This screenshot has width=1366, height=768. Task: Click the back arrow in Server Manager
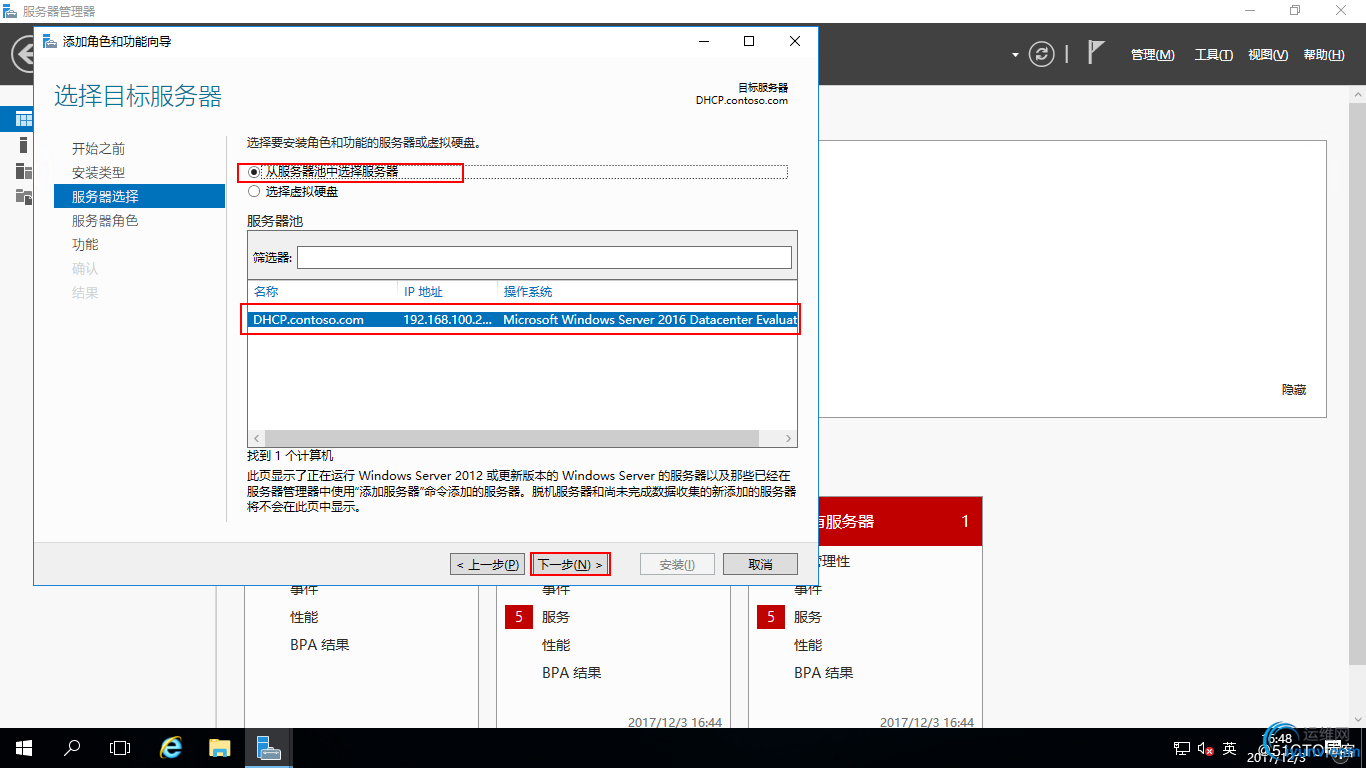22,53
